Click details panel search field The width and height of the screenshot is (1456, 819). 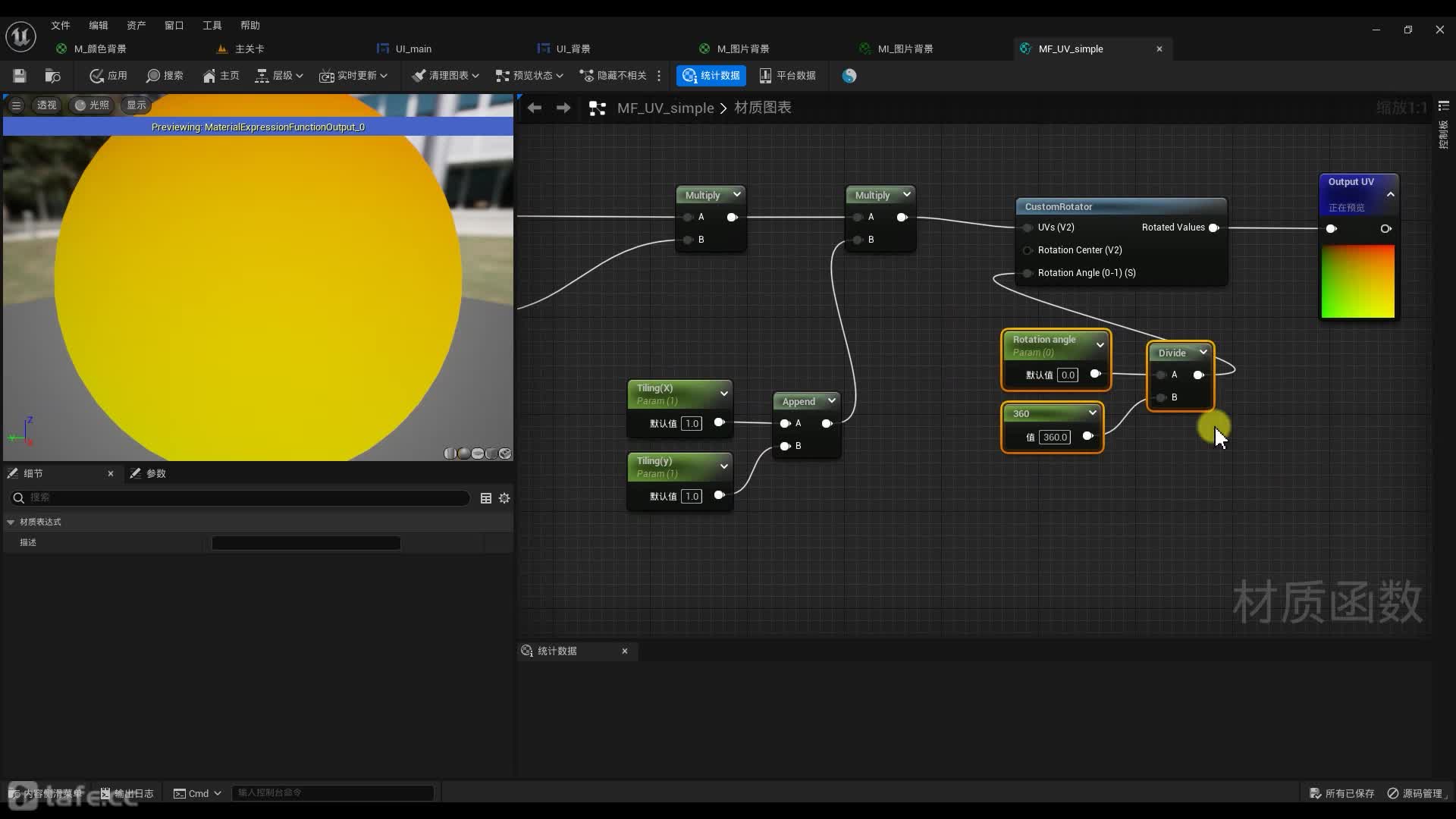[240, 497]
